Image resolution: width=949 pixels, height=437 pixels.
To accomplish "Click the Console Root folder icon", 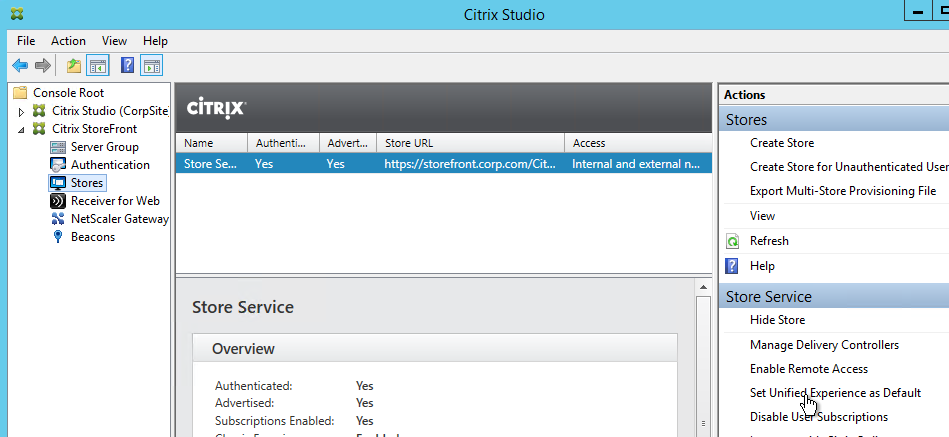I will (x=21, y=93).
